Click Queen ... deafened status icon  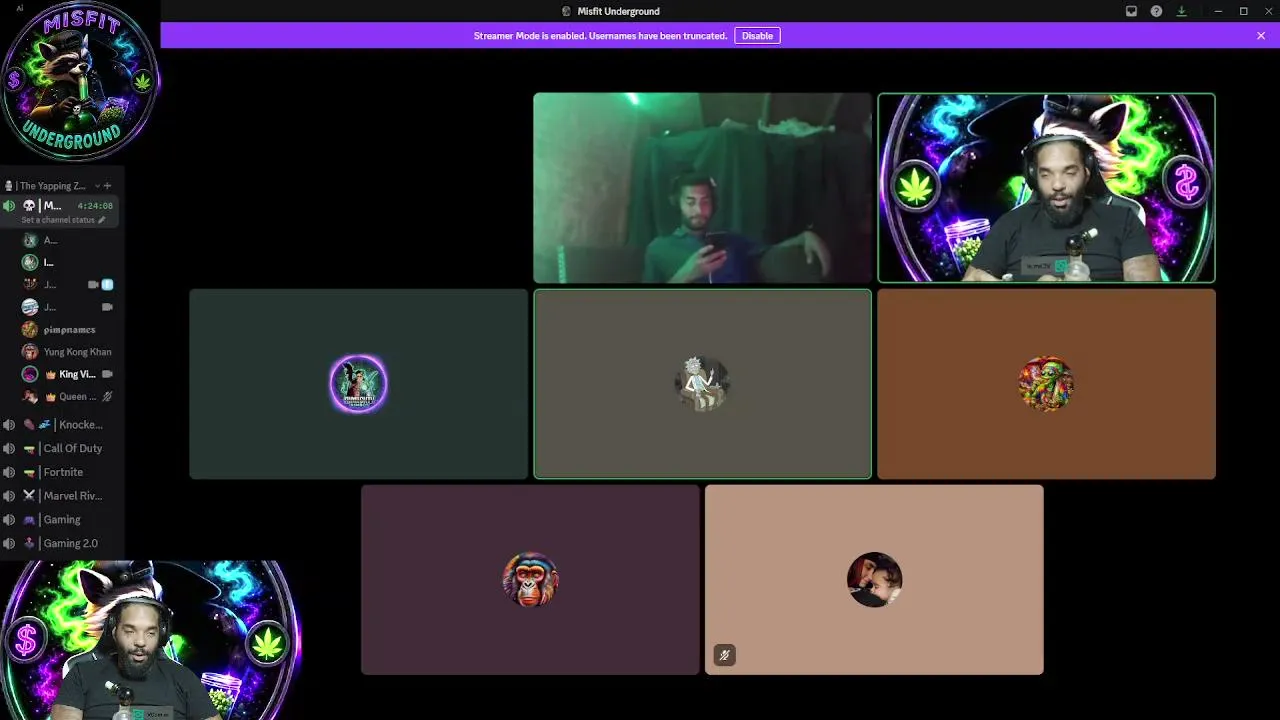107,397
